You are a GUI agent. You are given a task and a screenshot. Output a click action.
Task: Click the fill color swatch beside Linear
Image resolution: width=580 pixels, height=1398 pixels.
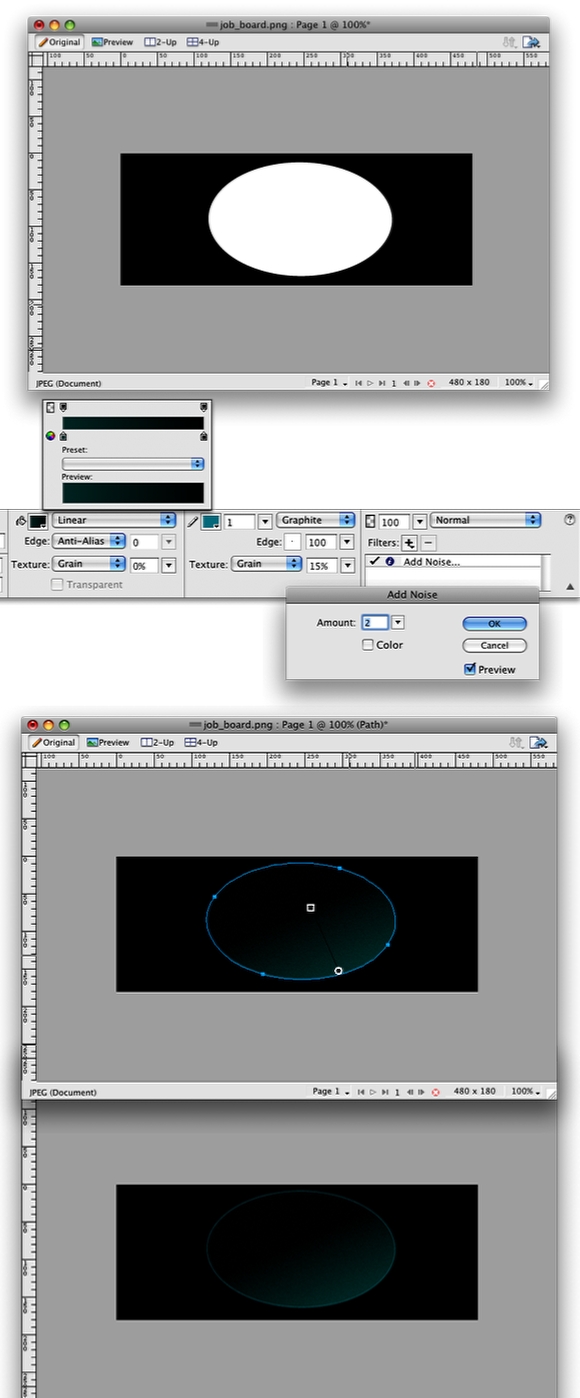pyautogui.click(x=38, y=521)
